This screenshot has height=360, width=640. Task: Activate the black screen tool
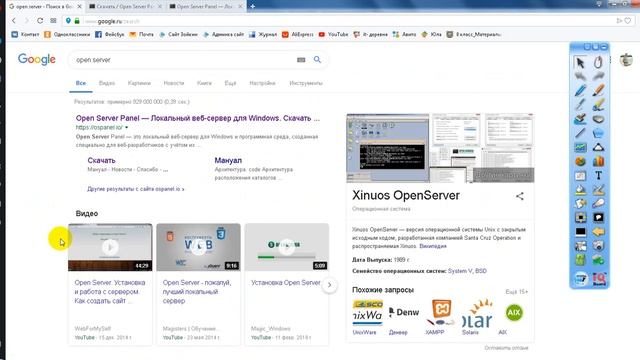(x=580, y=232)
